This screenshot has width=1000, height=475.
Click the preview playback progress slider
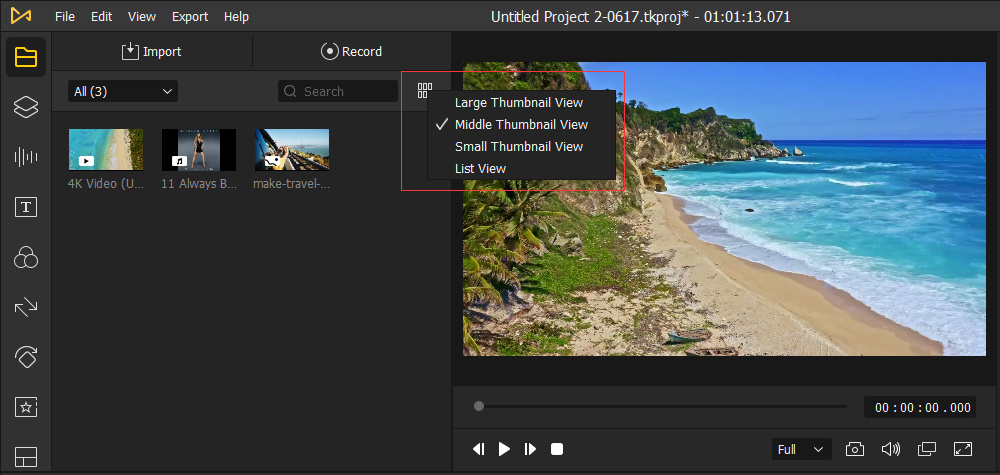660,406
